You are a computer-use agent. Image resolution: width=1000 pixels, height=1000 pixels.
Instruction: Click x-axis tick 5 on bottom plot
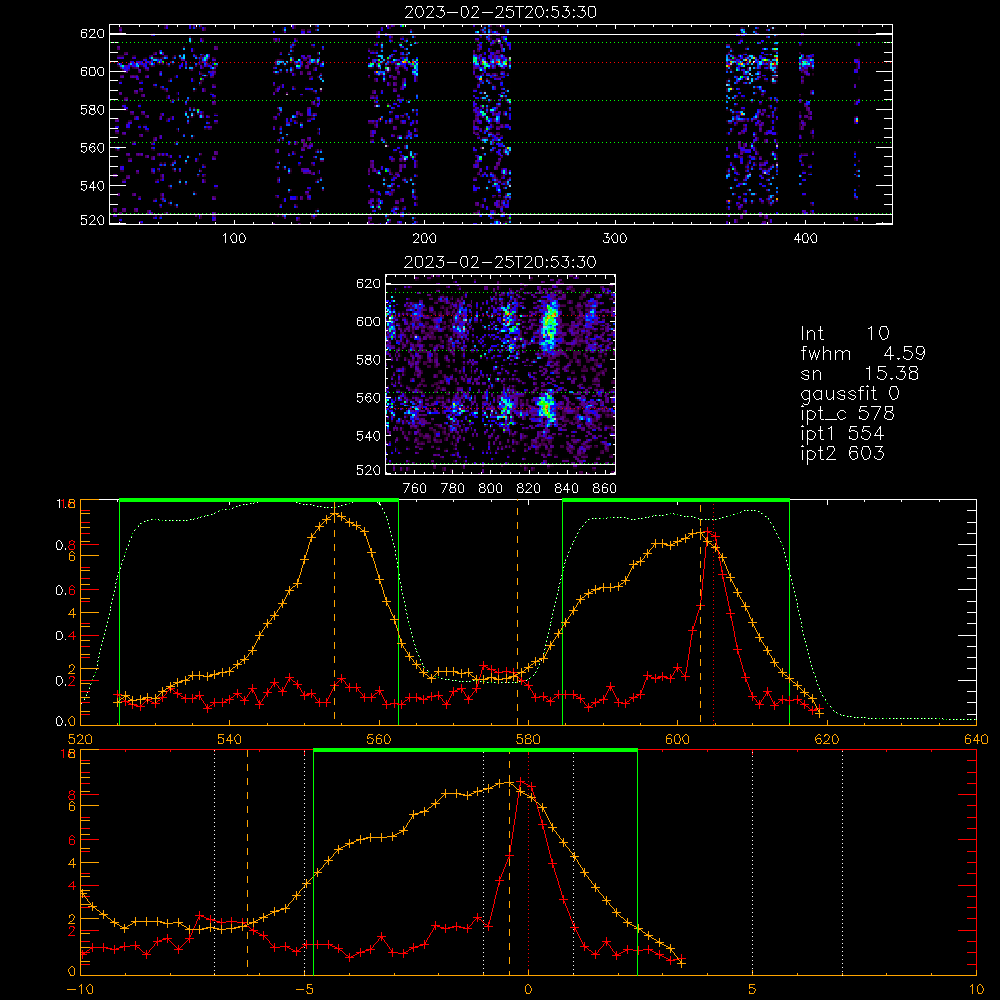click(752, 990)
